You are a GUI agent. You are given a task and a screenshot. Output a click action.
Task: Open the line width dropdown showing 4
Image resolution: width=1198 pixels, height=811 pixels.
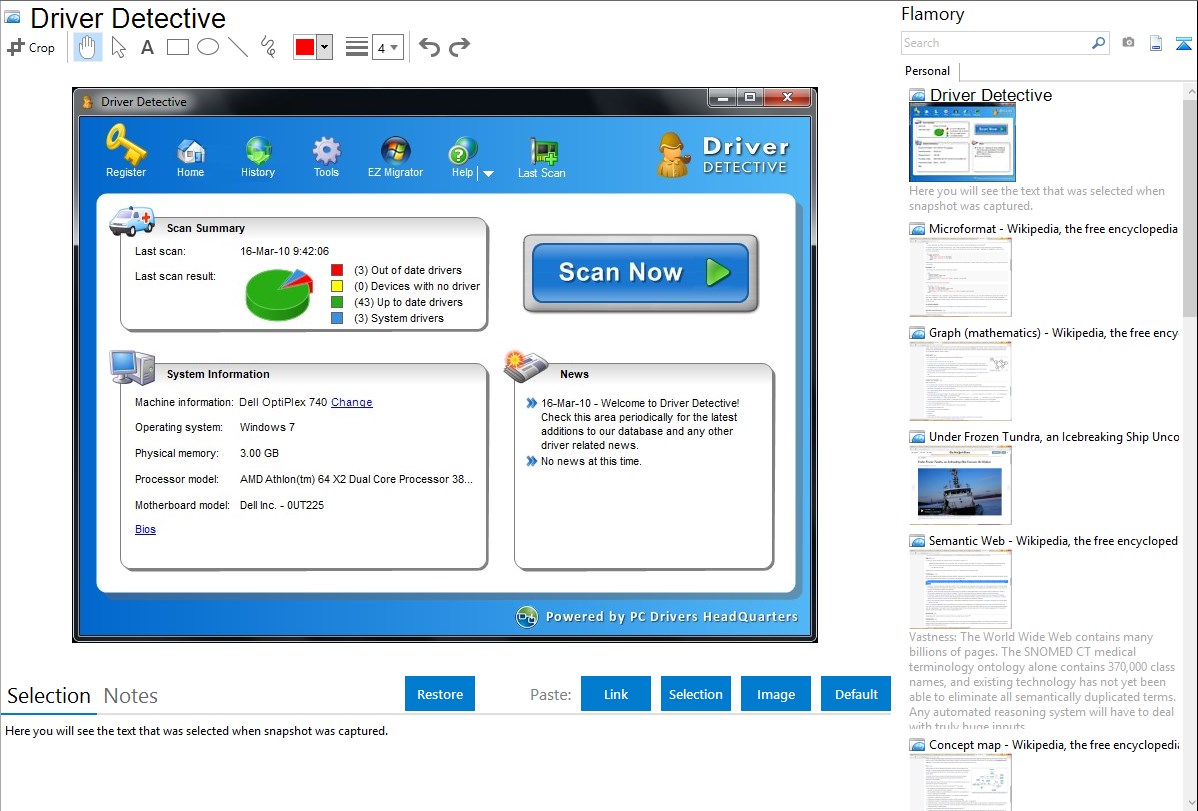(x=388, y=47)
